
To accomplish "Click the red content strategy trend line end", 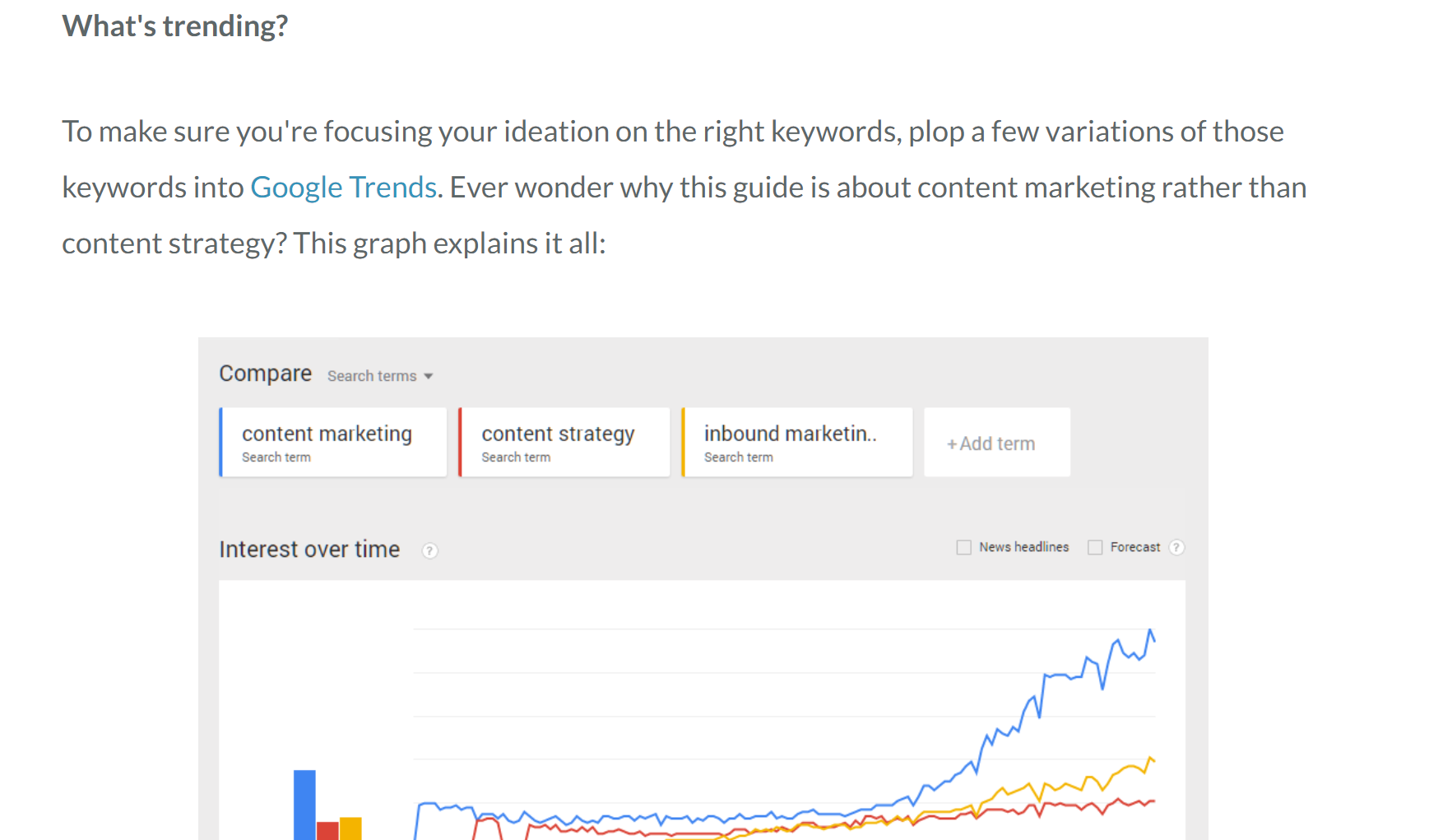I will [x=1152, y=801].
